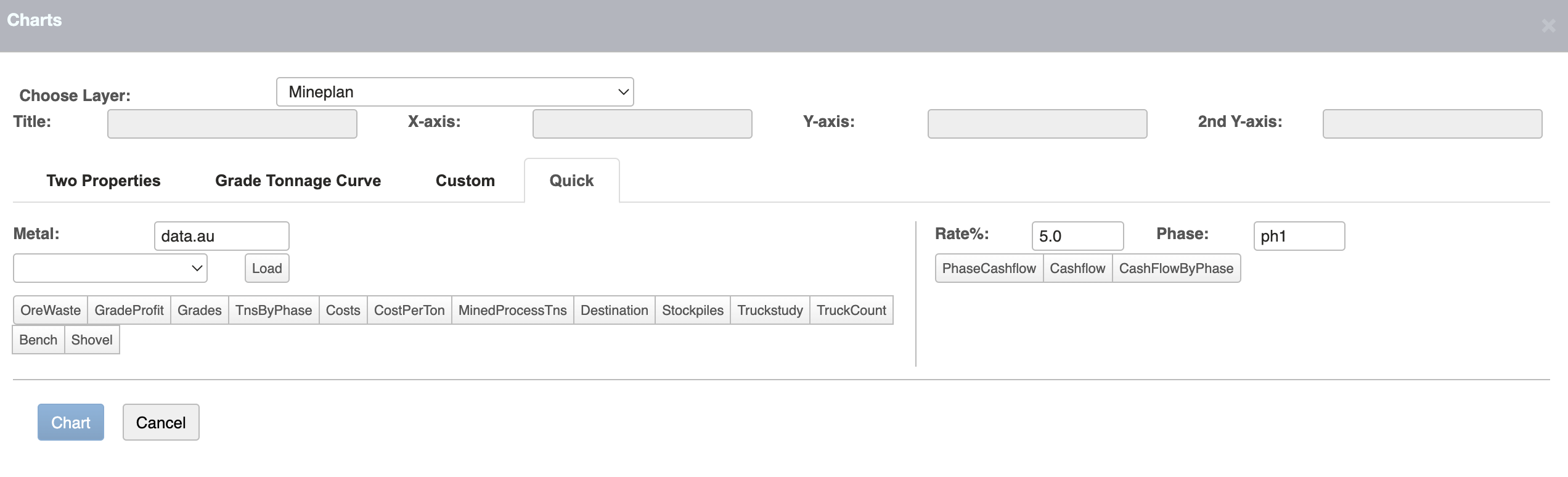Click the Truckstudy button
Screen dimensions: 1568x477
coord(770,310)
